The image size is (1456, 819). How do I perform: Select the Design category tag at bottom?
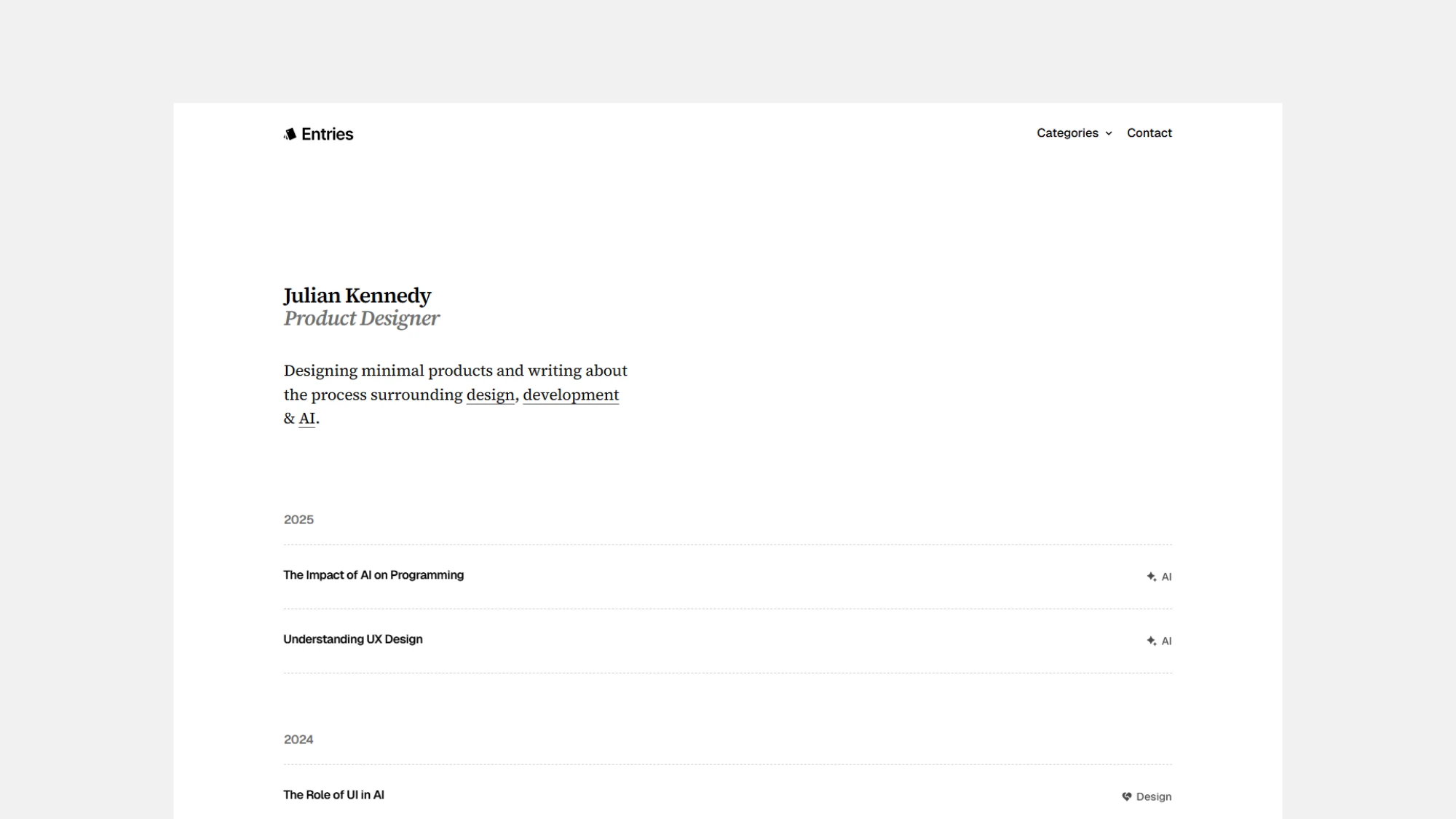pos(1155,796)
